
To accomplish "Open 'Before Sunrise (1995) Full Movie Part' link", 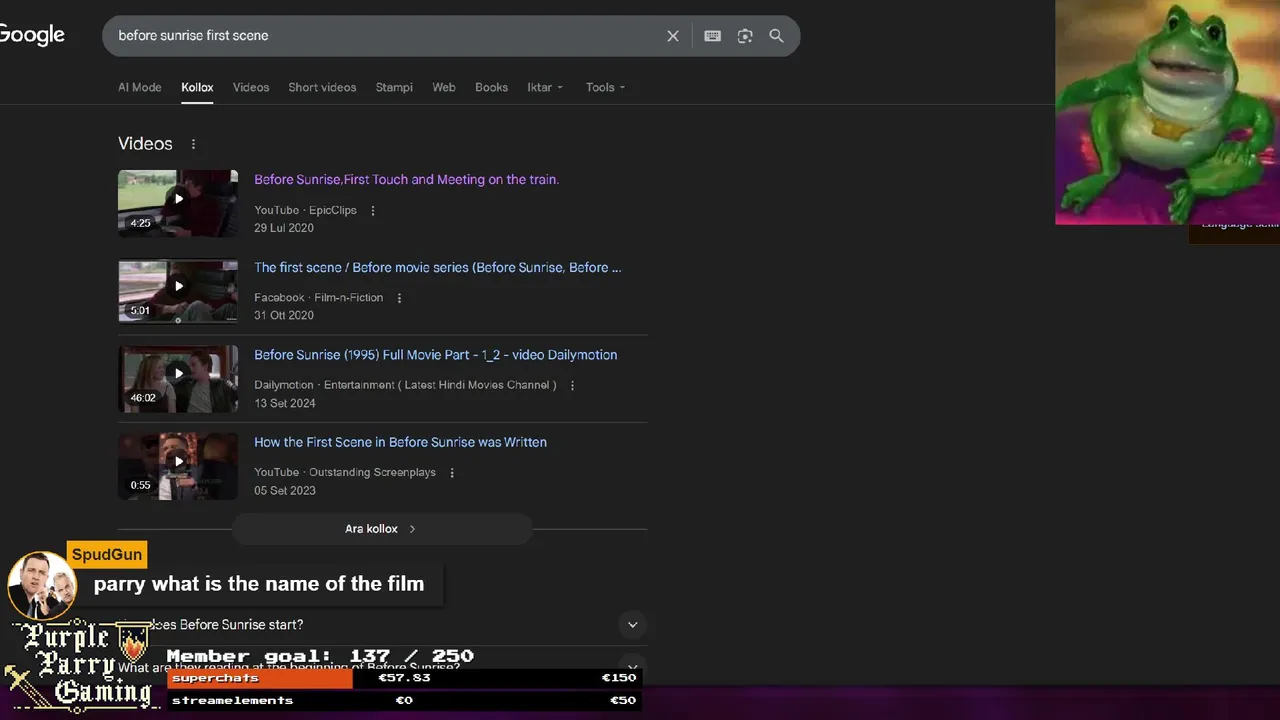I will tap(435, 355).
